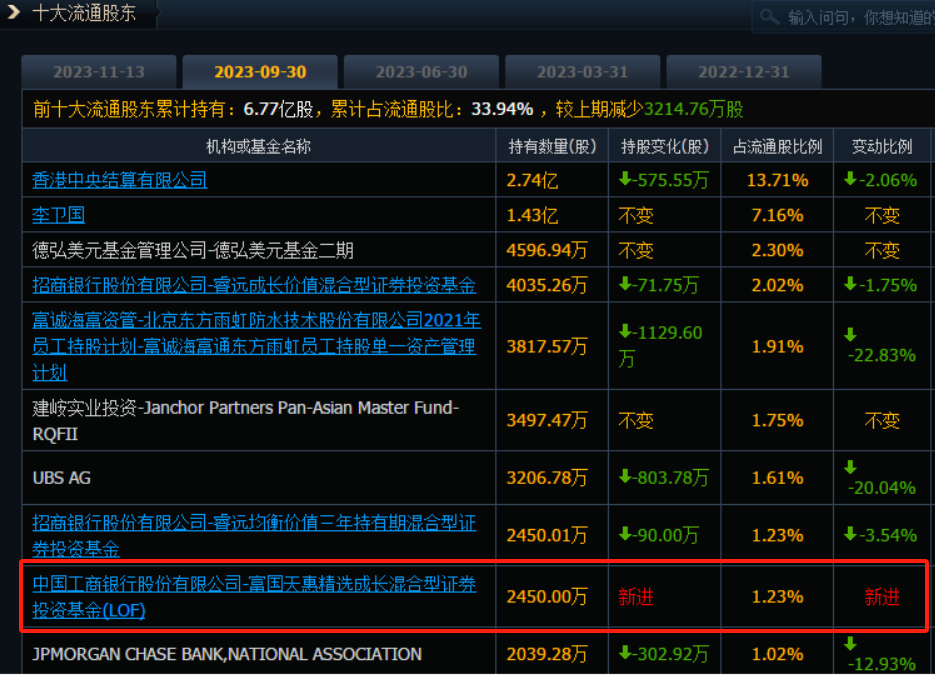Click the -12.93% change ratio value
The height and width of the screenshot is (681, 935).
(881, 664)
